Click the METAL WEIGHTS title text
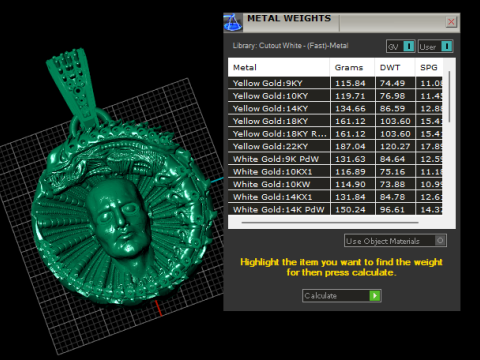The width and height of the screenshot is (480, 360). [x=289, y=18]
